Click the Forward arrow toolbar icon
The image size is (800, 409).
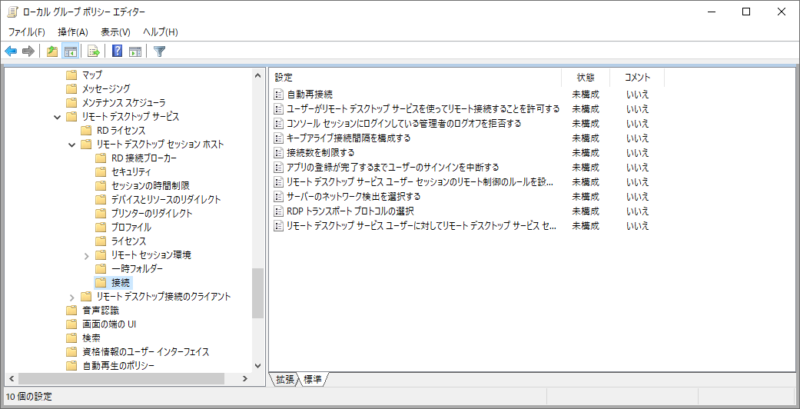tap(28, 51)
